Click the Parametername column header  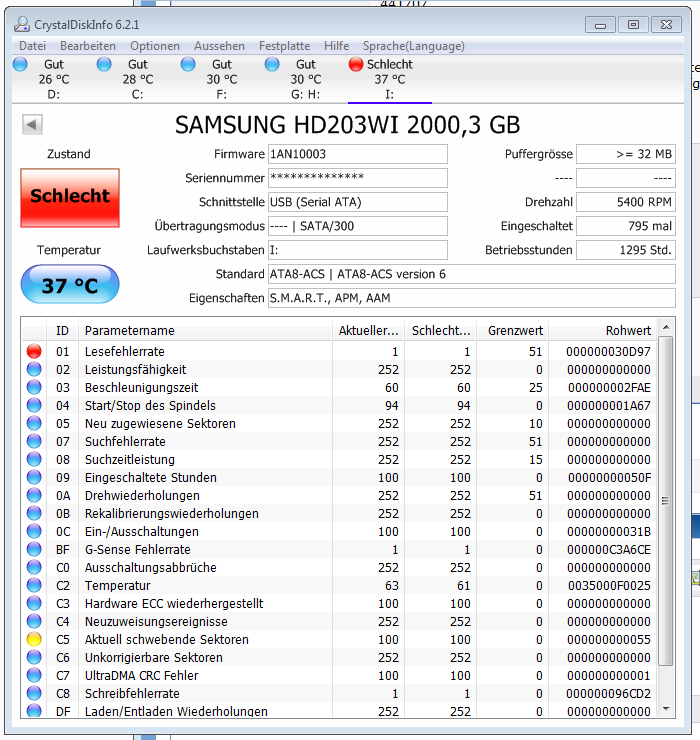(x=206, y=330)
